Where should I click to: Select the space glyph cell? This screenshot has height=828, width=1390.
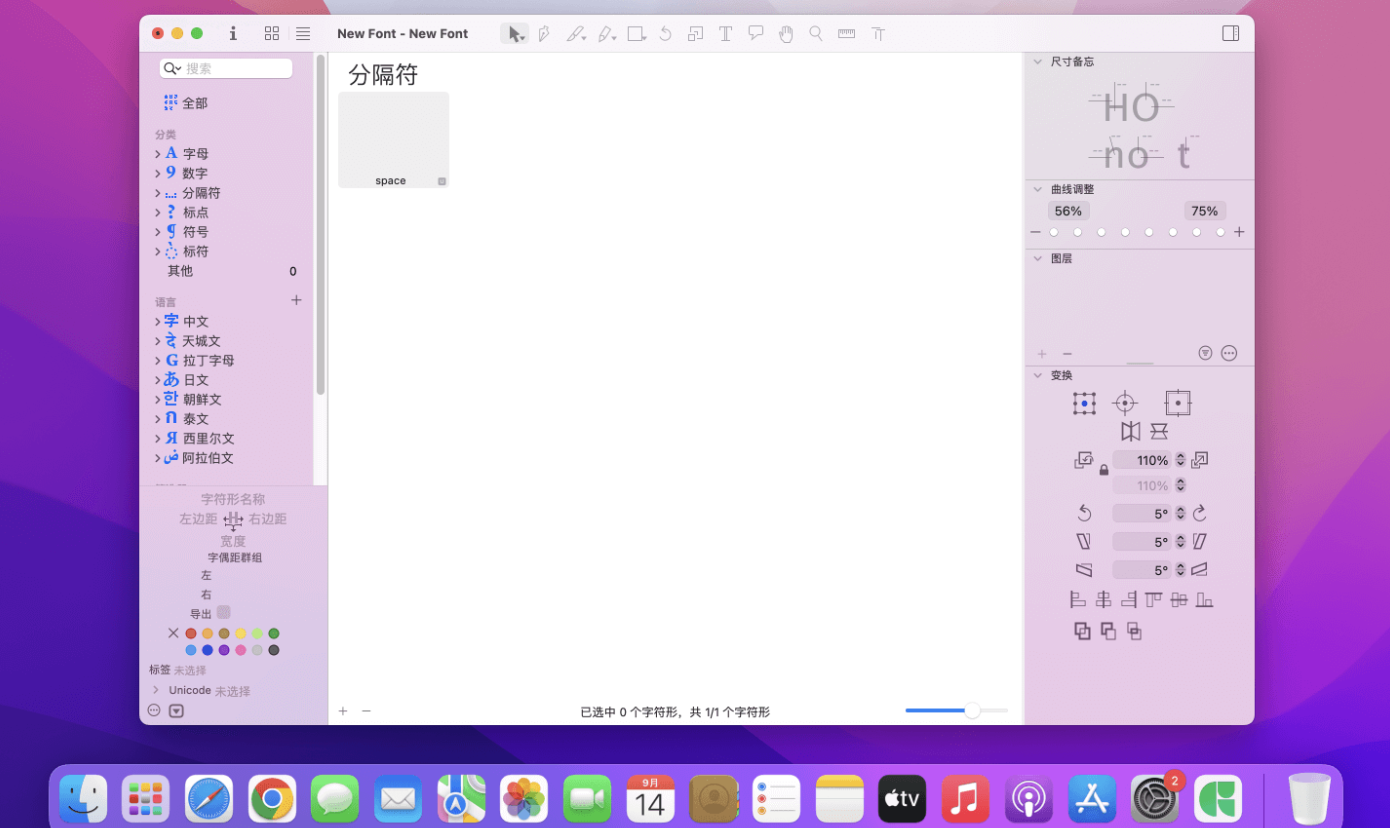(x=393, y=139)
